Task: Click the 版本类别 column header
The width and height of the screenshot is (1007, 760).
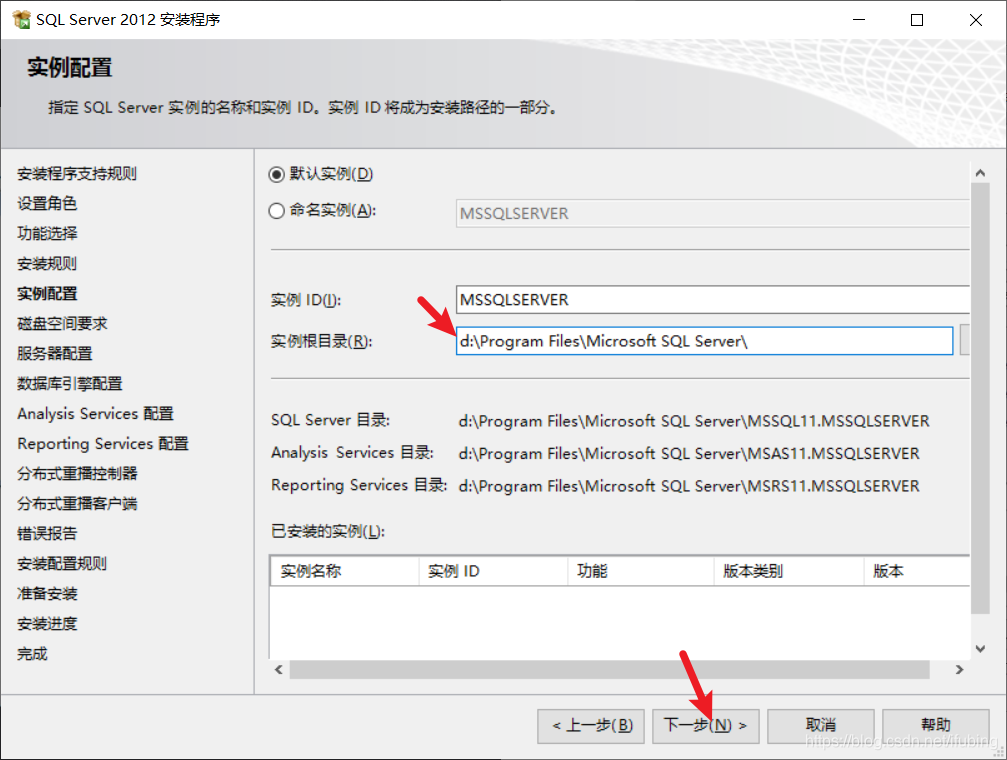Action: [x=789, y=570]
